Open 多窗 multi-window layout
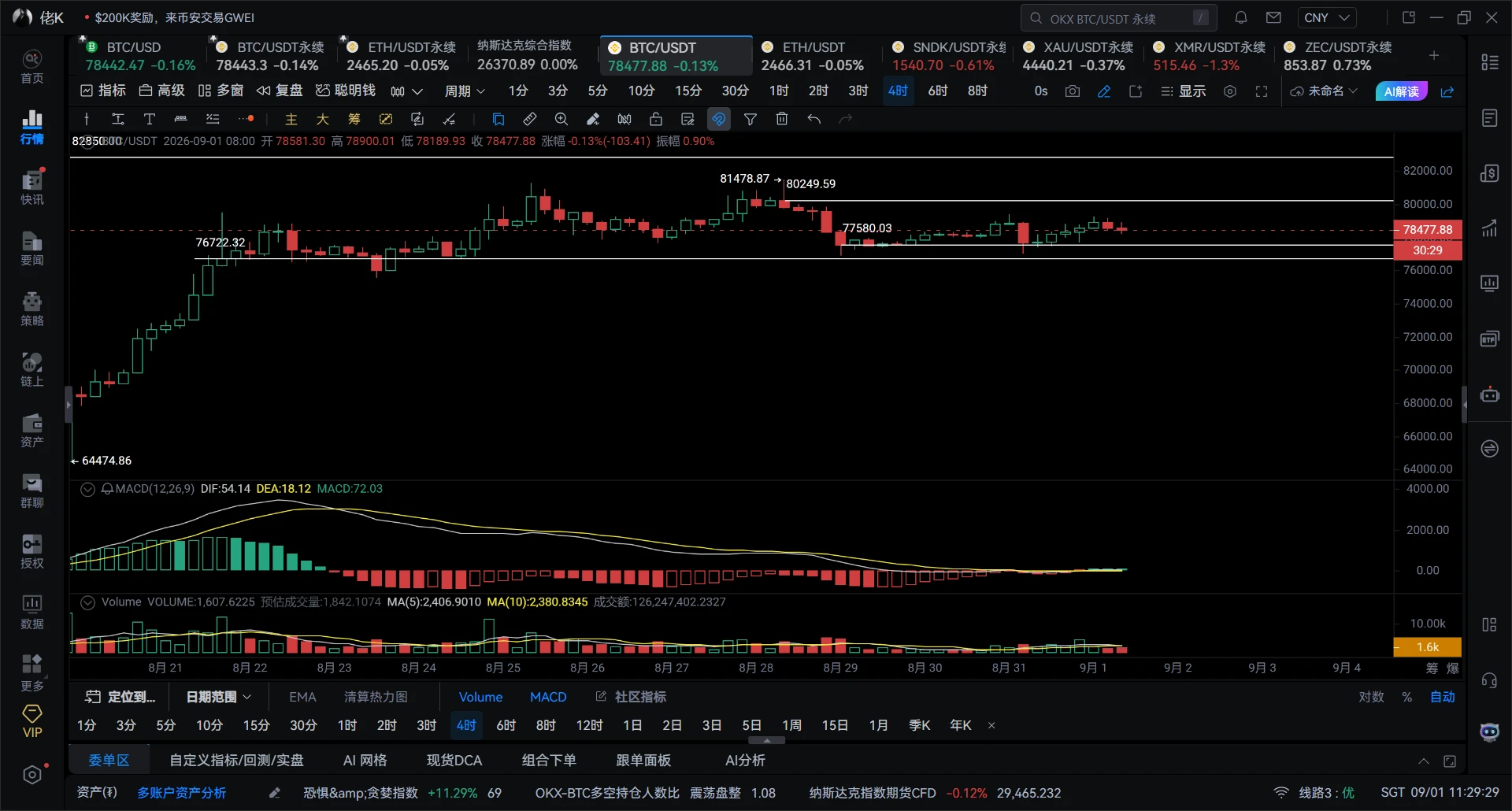This screenshot has height=811, width=1512. [x=220, y=91]
